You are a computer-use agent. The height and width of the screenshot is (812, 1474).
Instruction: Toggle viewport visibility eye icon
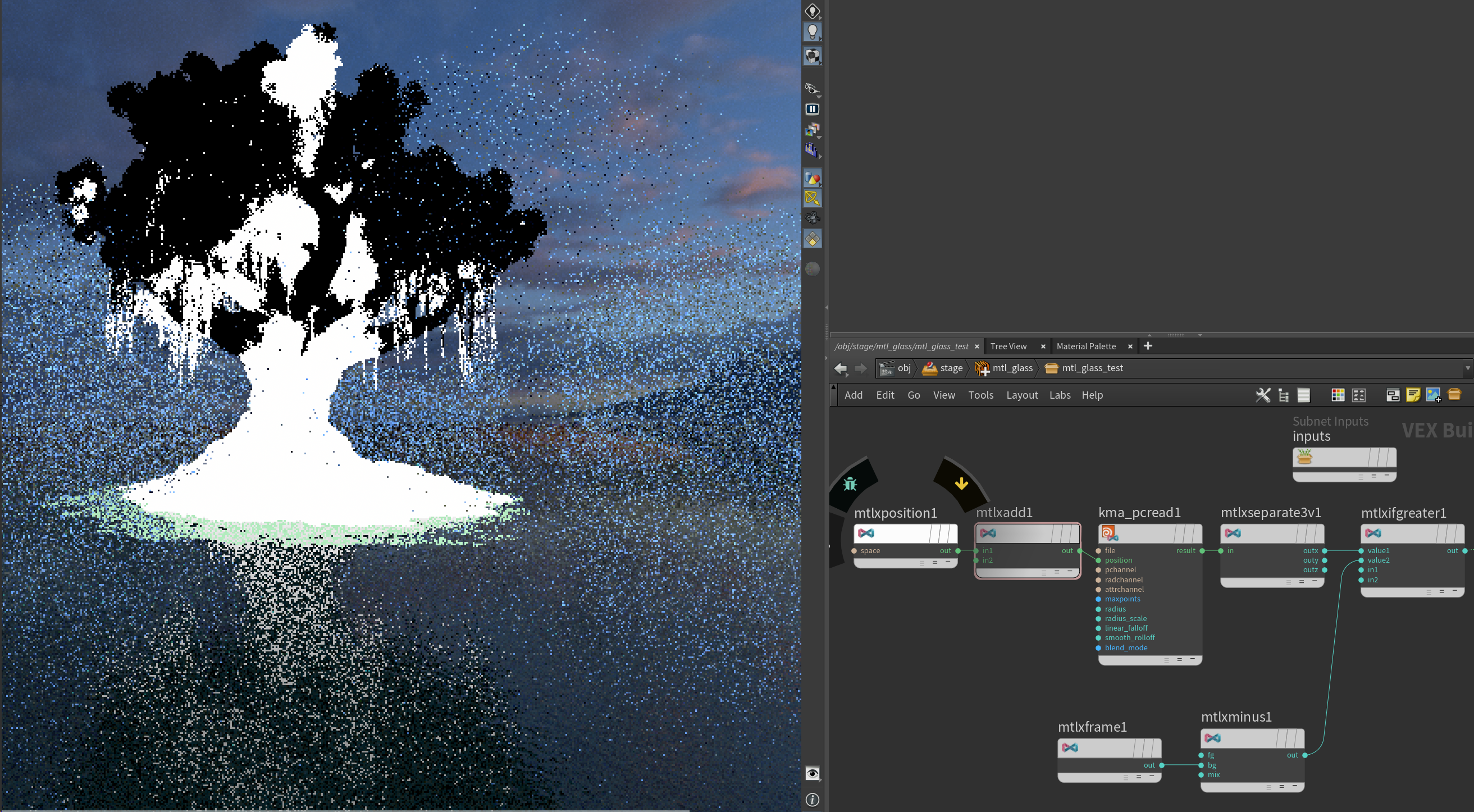click(x=812, y=773)
